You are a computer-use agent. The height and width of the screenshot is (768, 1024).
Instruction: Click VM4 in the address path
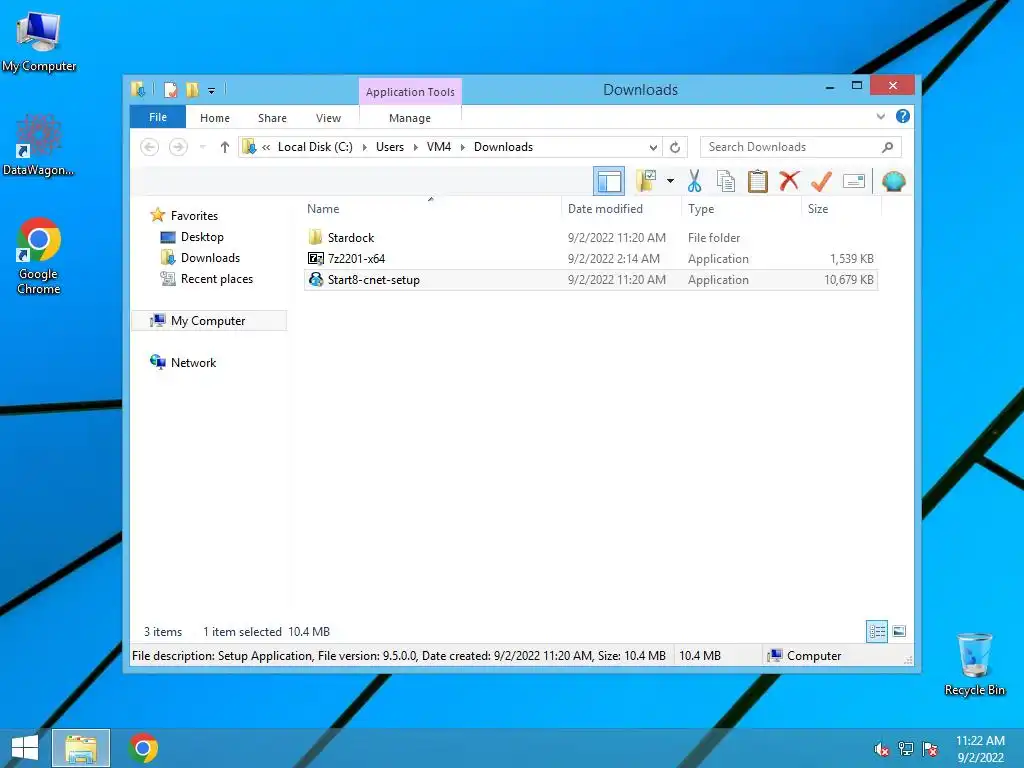(439, 147)
